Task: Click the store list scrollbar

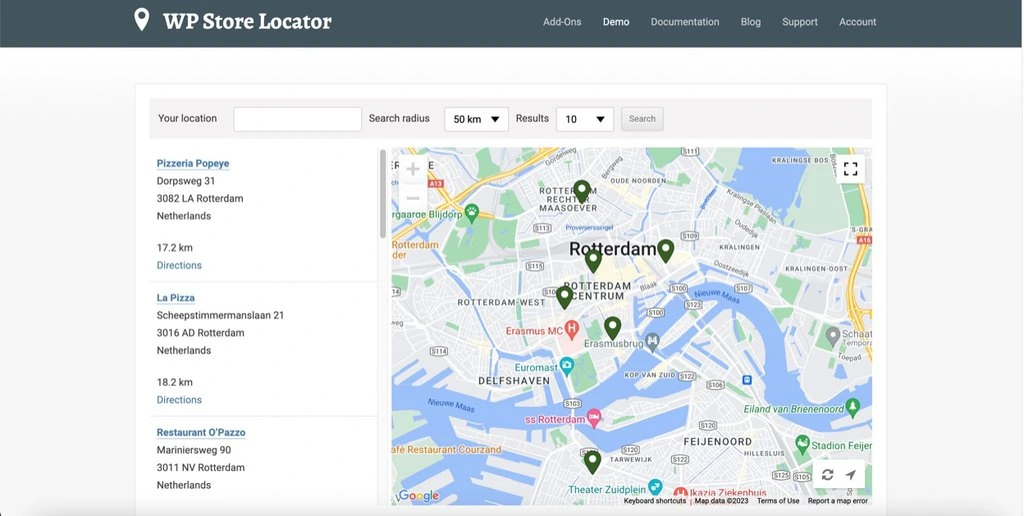Action: tap(383, 195)
